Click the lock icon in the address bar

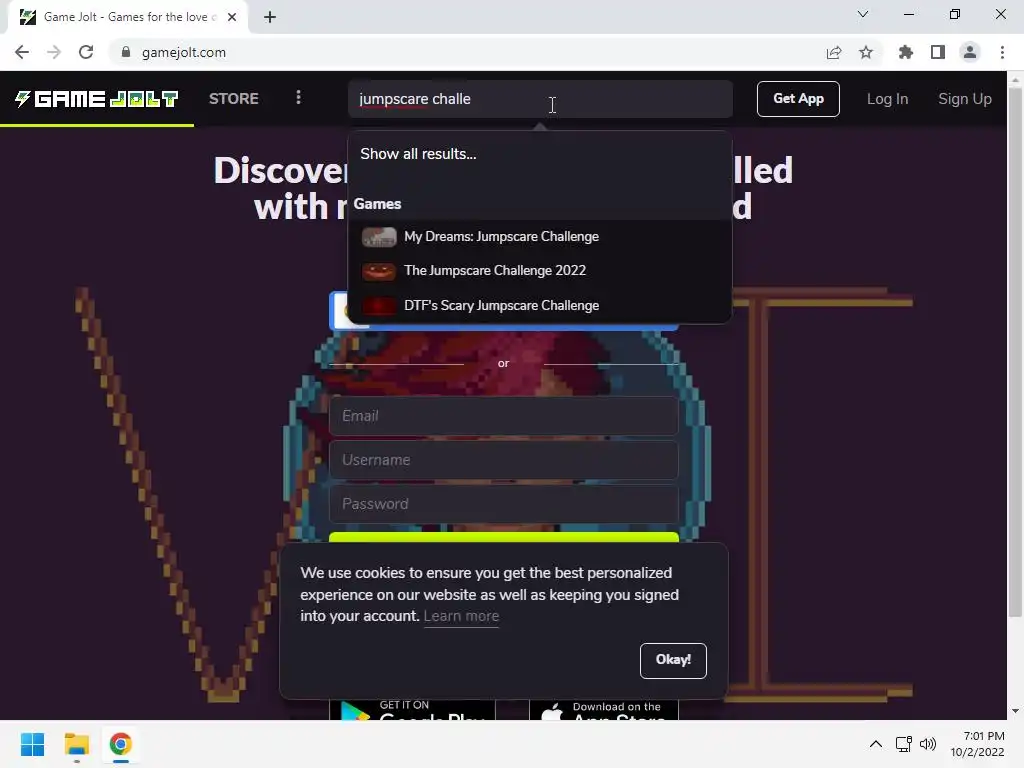(x=126, y=52)
